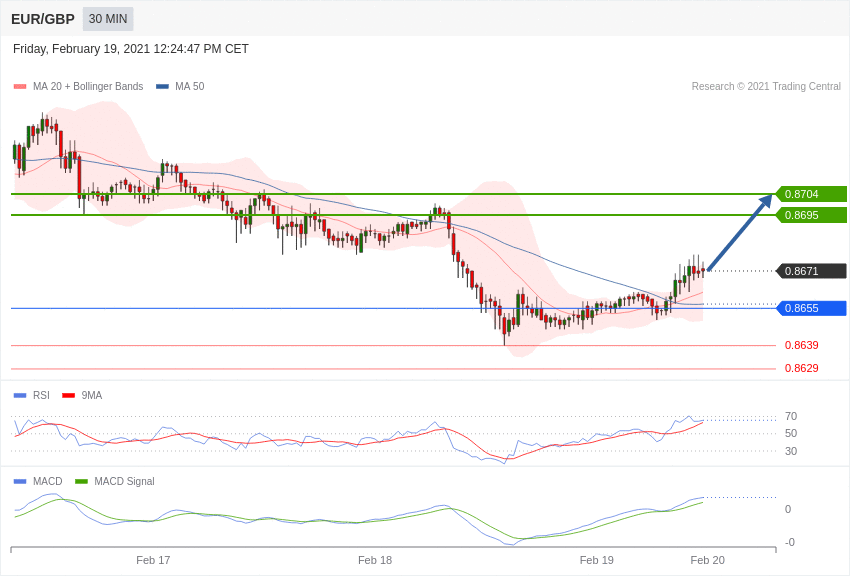Click the red support level 0.8639

tap(802, 345)
